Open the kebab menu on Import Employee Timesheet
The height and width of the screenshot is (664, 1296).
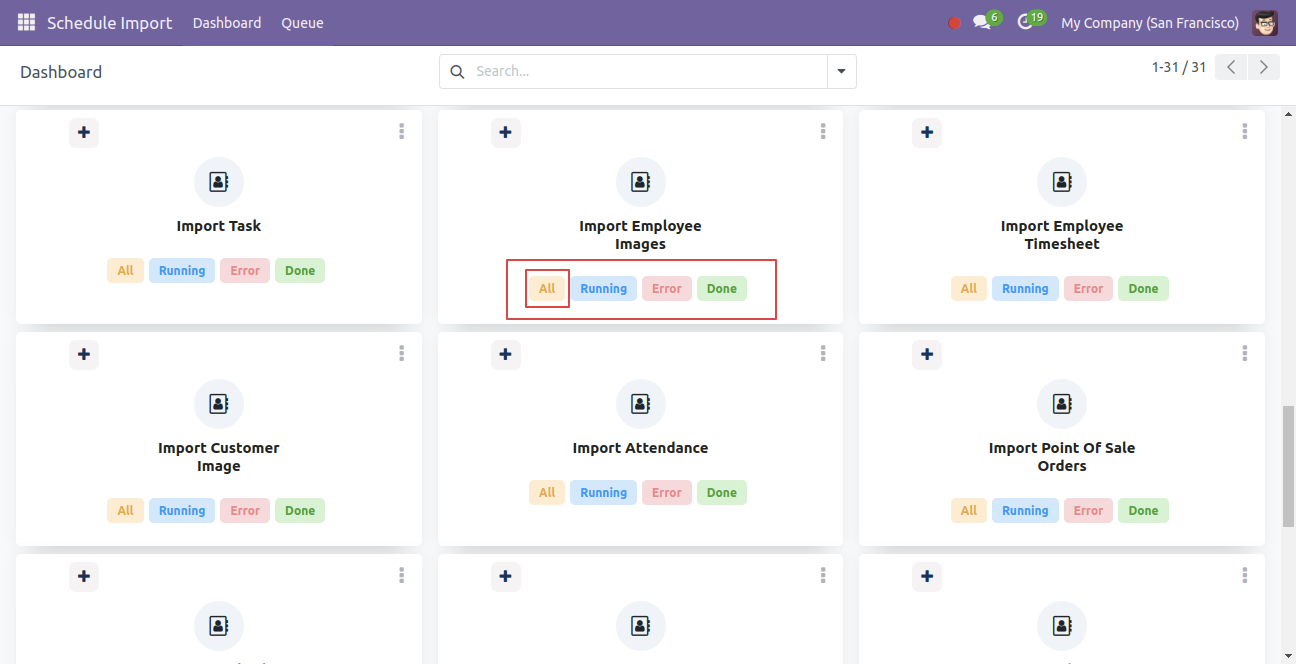point(1245,131)
